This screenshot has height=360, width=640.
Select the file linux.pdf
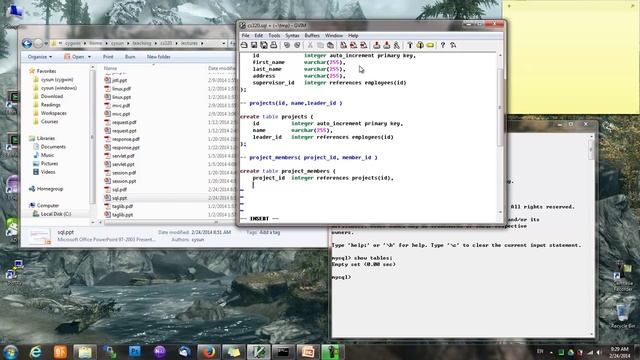coord(121,89)
